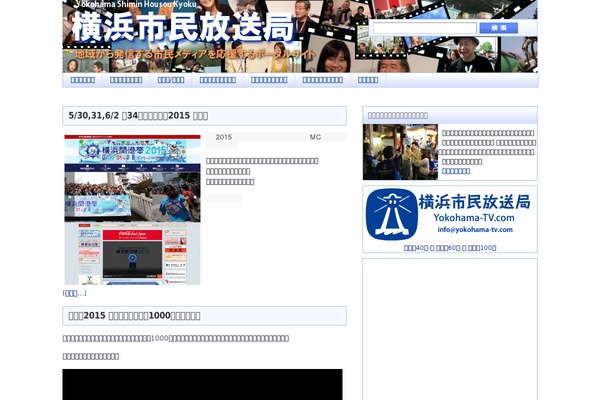
Task: Click the blue lighthouse logo icon
Action: click(391, 214)
